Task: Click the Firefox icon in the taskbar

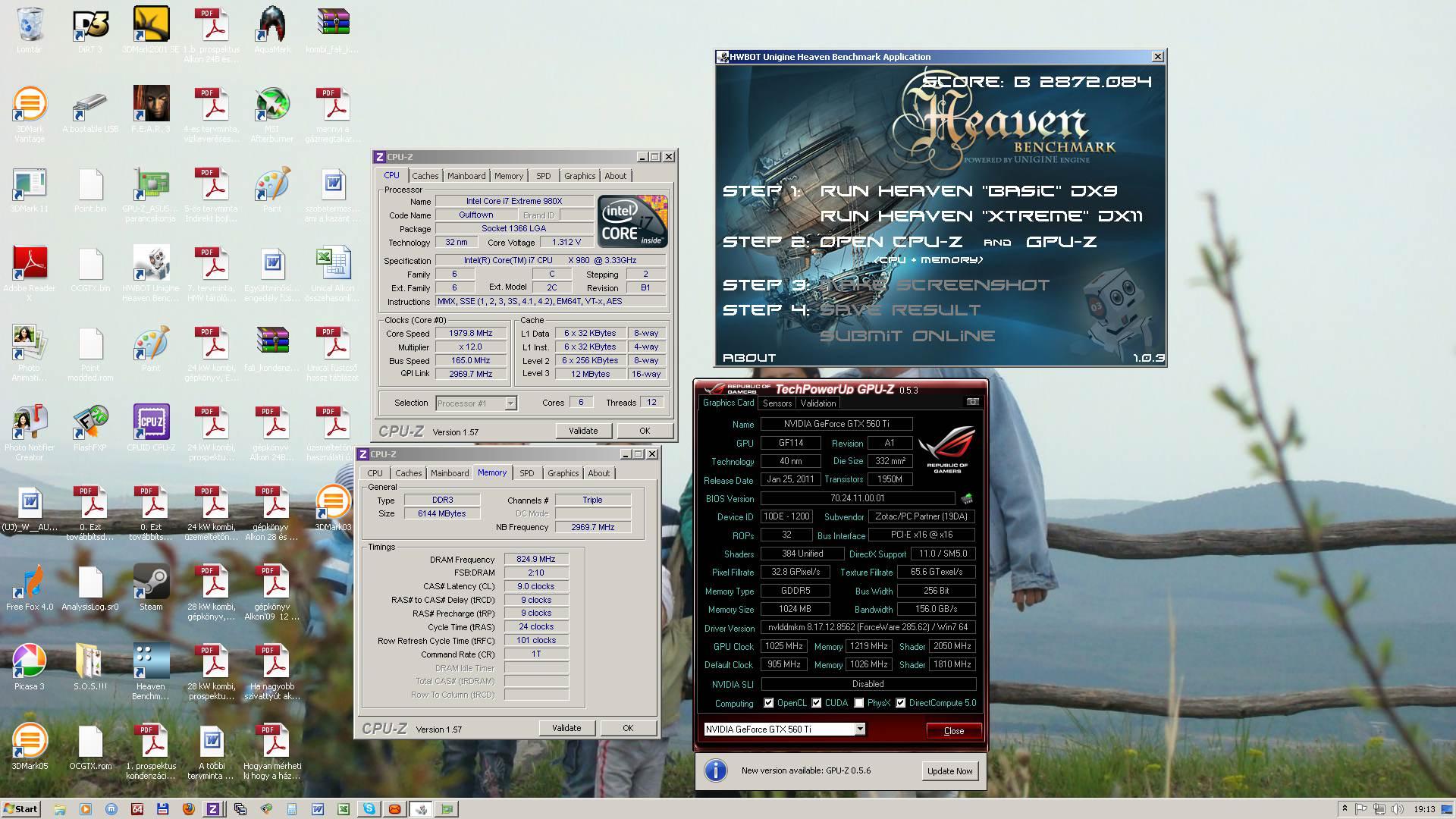Action: point(188,809)
